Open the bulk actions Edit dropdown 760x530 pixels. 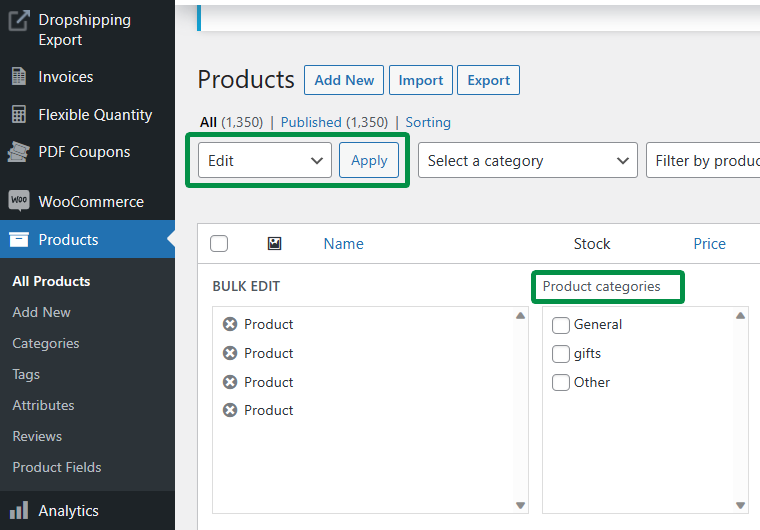point(265,160)
